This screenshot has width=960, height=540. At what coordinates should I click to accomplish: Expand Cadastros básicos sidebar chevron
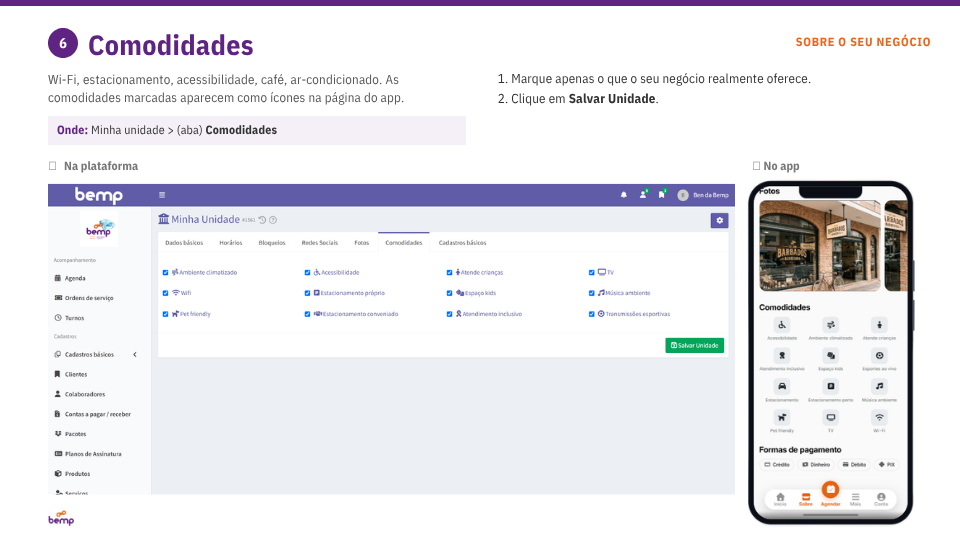(135, 354)
